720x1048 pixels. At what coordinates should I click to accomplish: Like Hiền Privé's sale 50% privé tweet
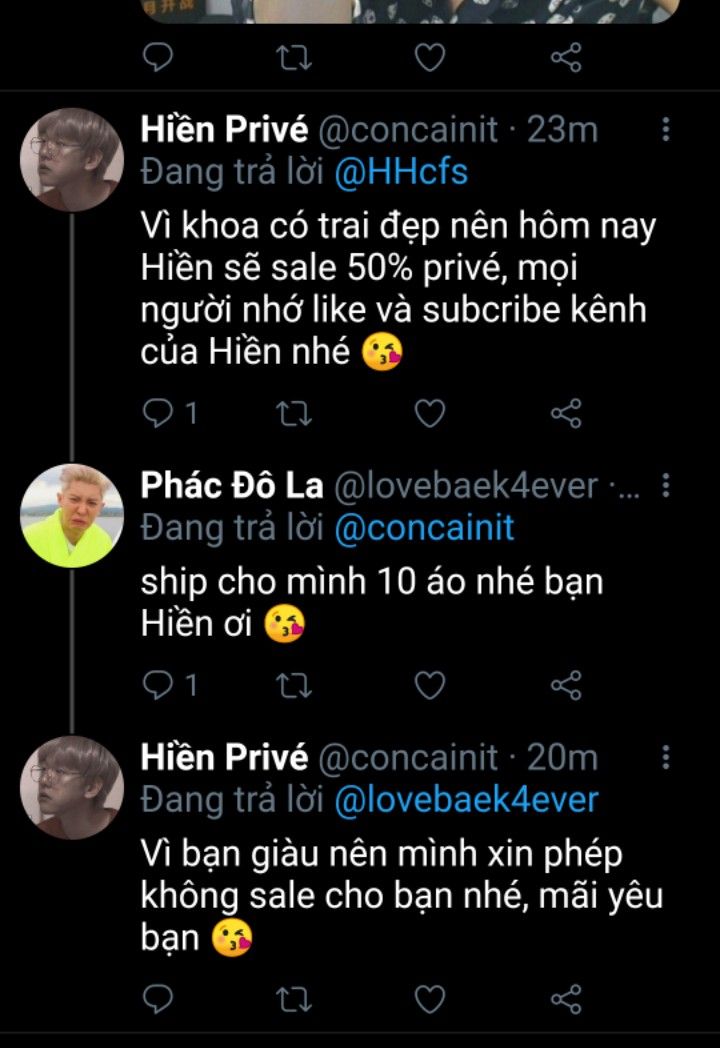430,413
